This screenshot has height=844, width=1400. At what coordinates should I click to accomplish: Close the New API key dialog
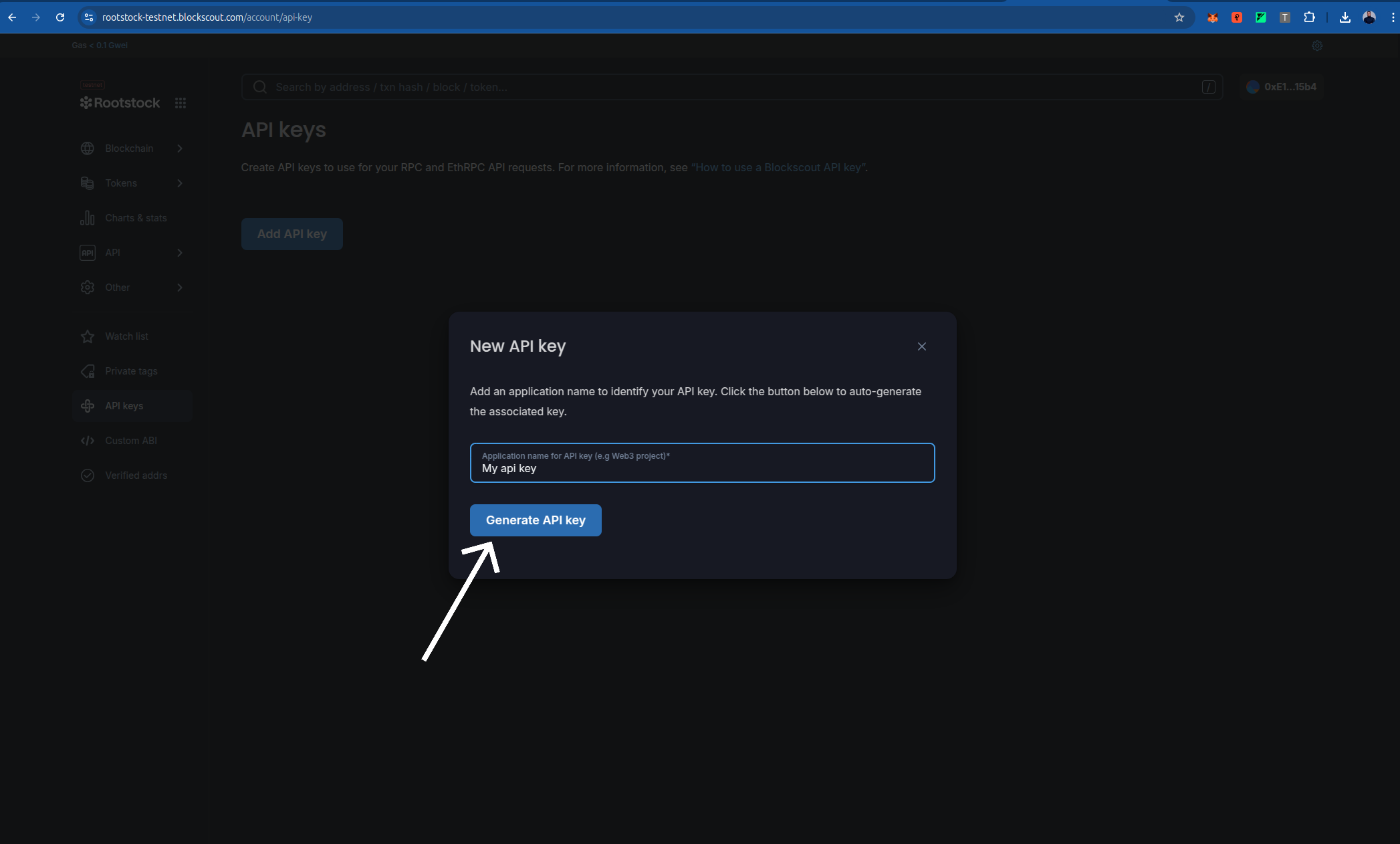coord(921,346)
